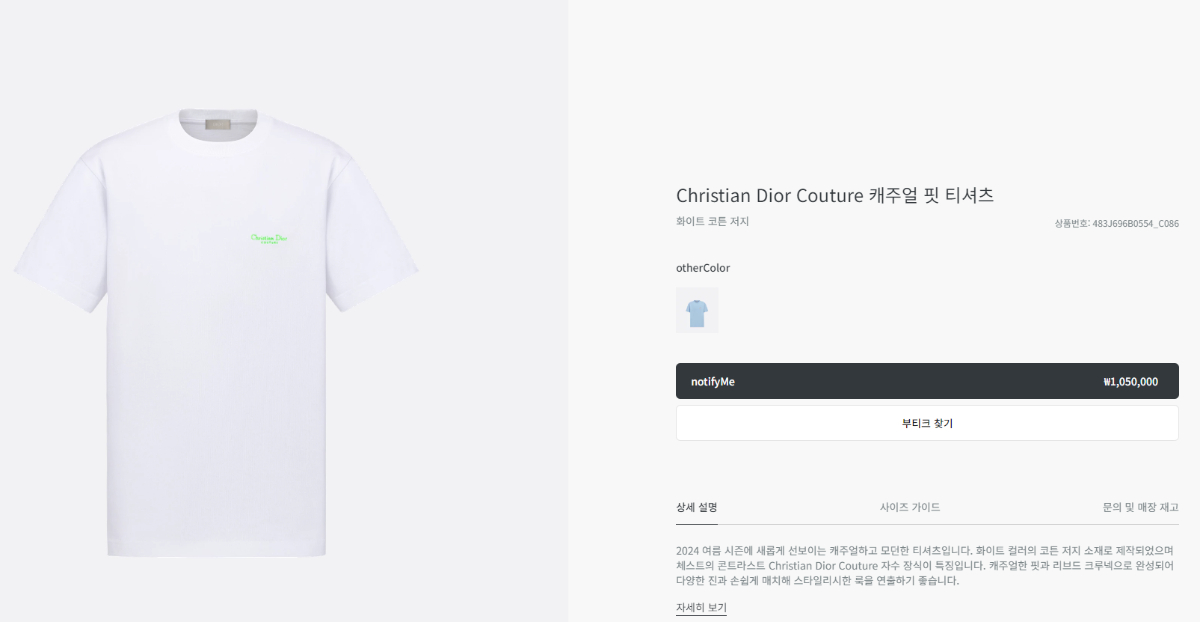Click the green Christian Dior chest logo

point(270,239)
